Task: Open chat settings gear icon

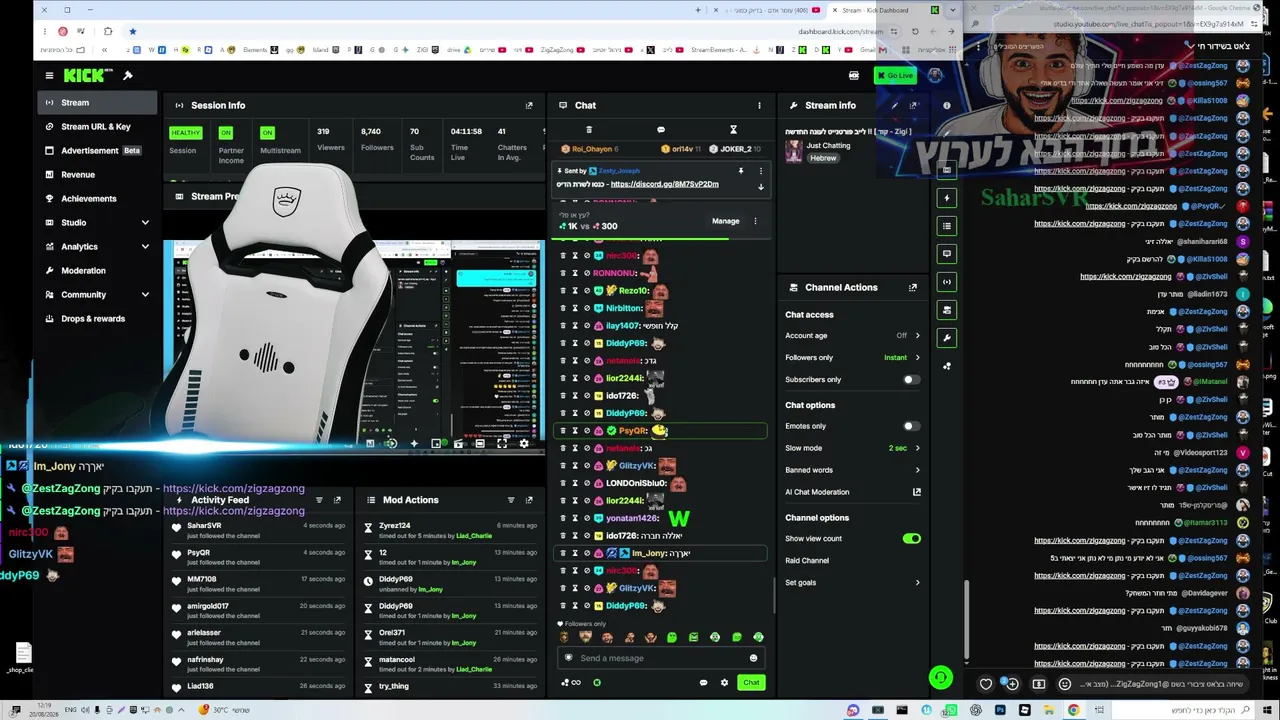Action: (x=724, y=683)
